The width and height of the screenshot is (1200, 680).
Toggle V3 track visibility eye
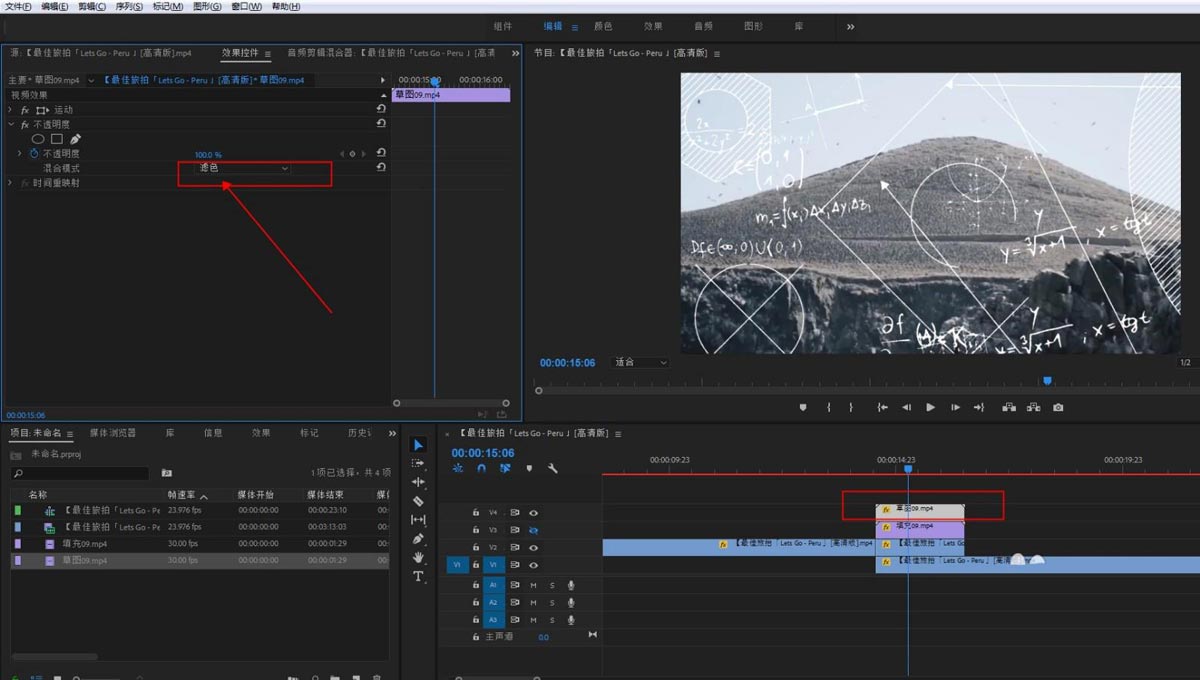(533, 530)
